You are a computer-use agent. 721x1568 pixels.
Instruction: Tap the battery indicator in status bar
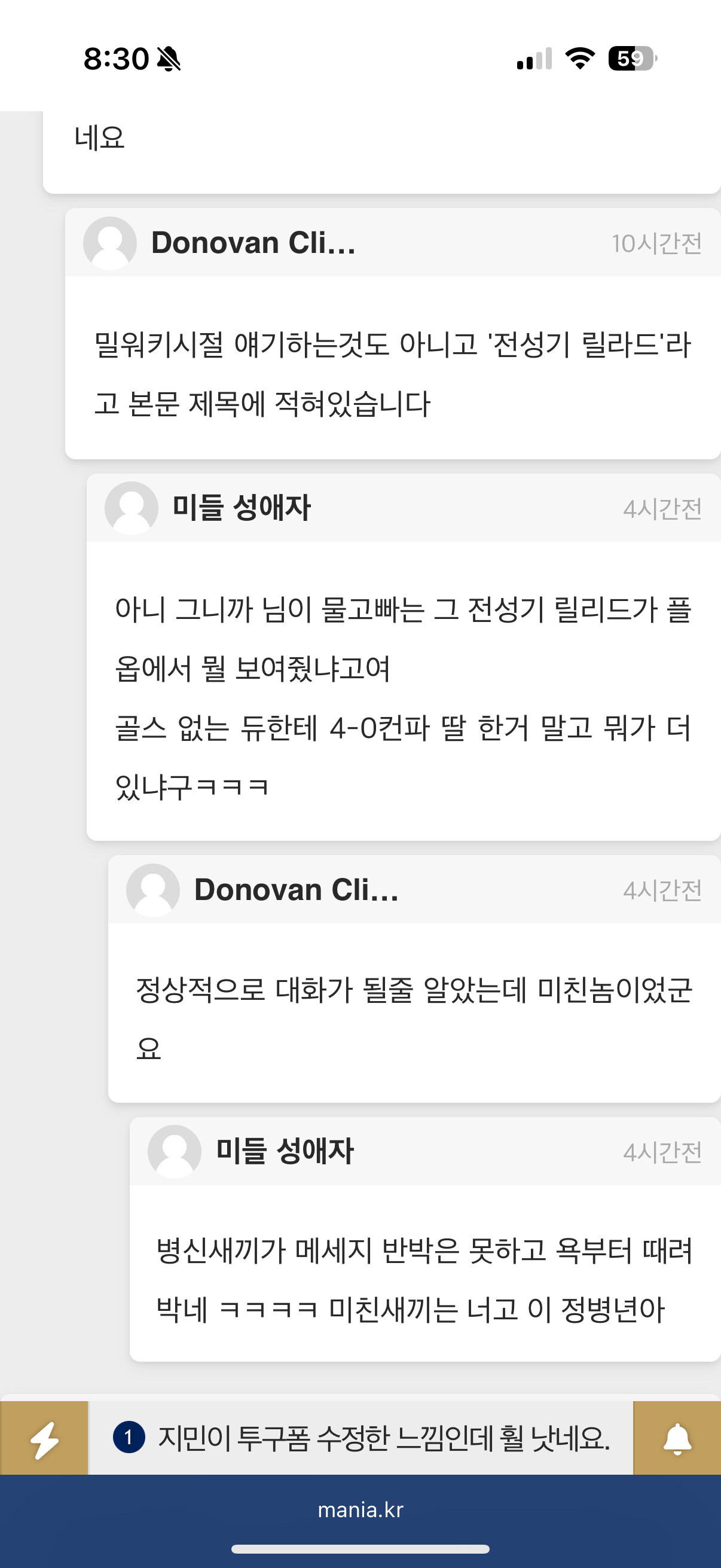(633, 59)
